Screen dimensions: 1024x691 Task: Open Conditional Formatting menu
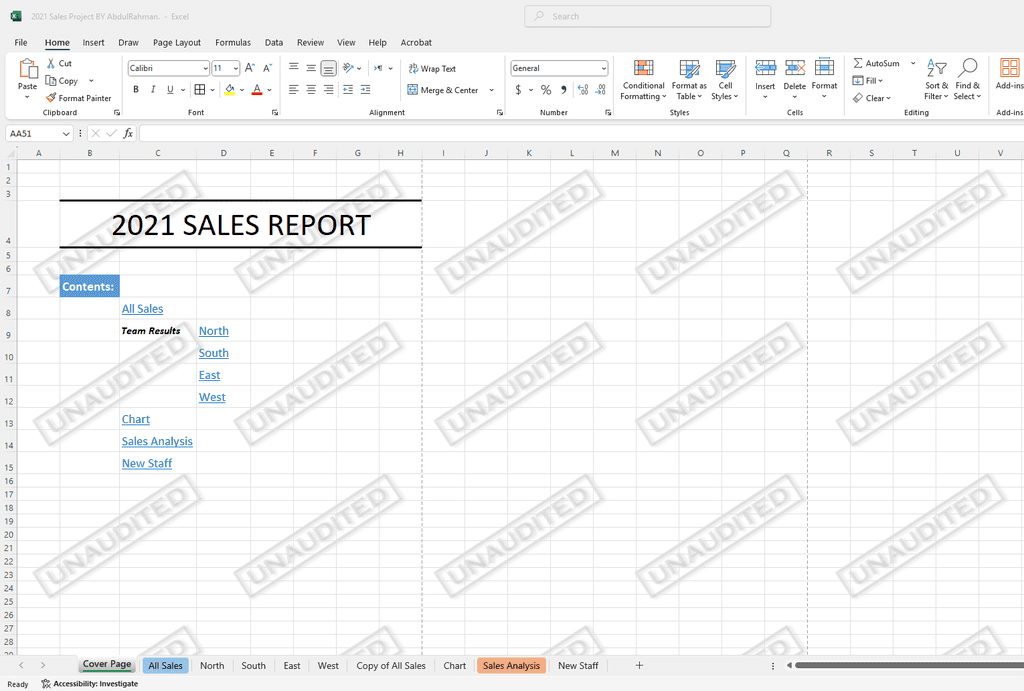pos(643,79)
